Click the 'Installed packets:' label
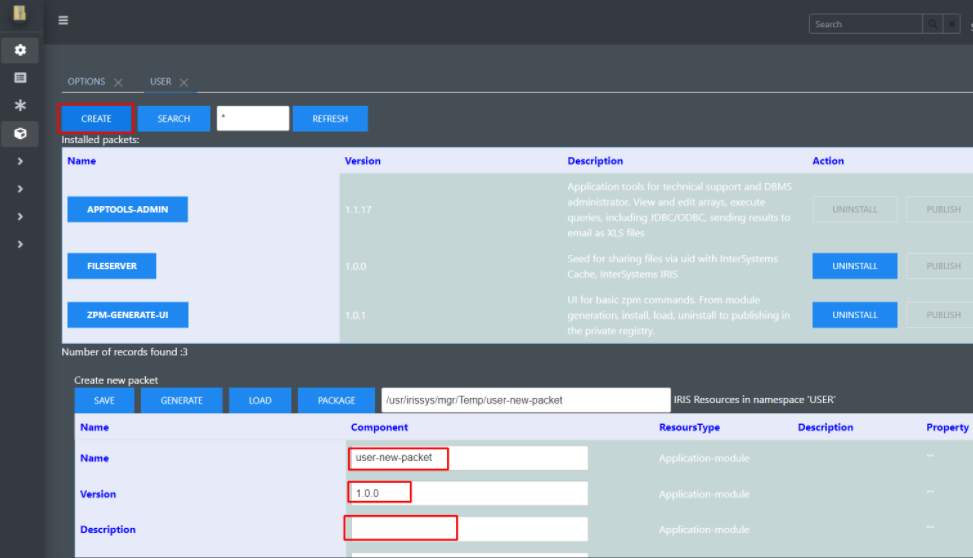Viewport: 973px width, 558px height. 100,140
